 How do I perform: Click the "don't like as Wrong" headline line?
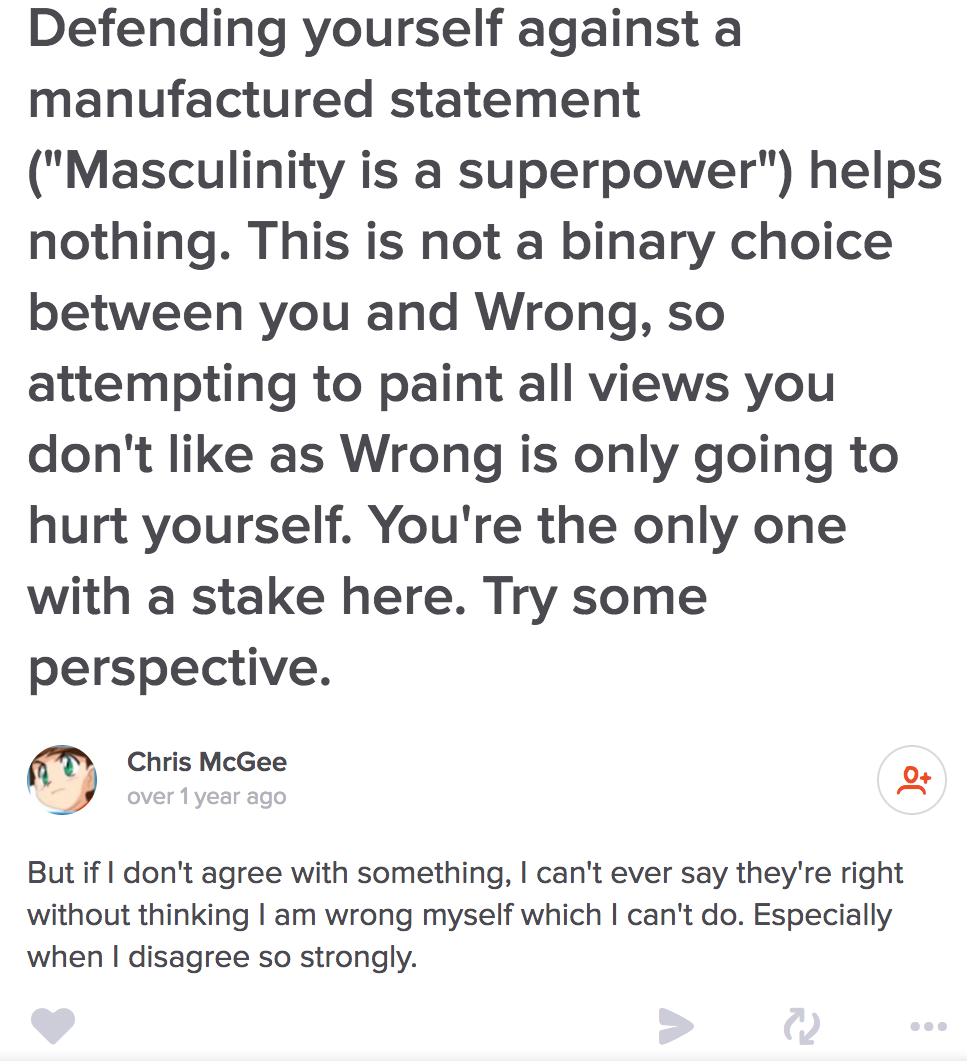pos(463,455)
